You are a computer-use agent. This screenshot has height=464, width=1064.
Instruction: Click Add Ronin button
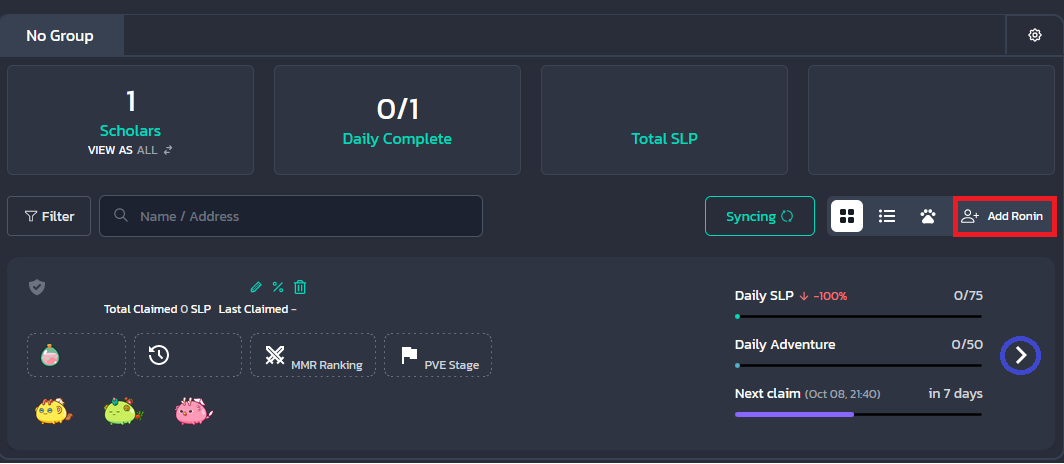tap(1004, 216)
